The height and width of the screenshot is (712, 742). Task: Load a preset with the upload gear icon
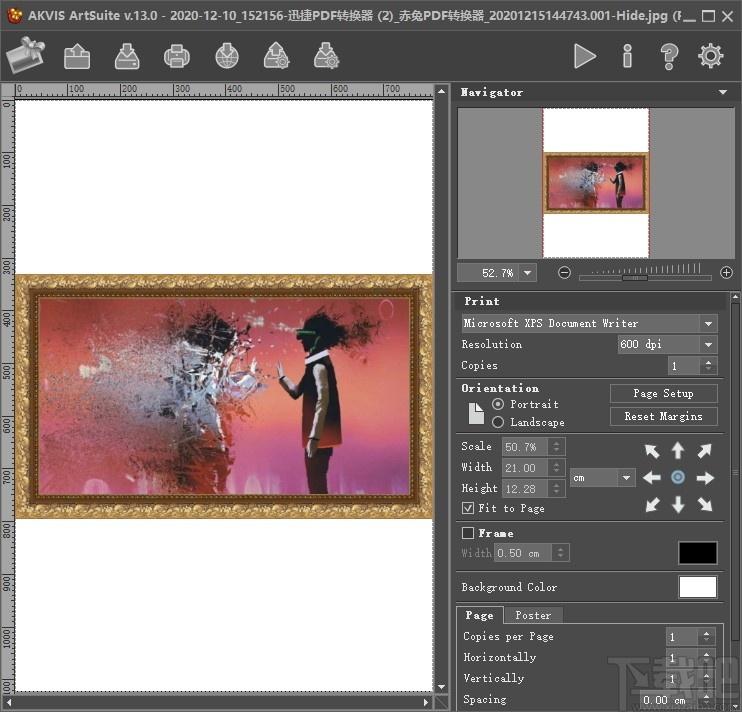tap(276, 56)
